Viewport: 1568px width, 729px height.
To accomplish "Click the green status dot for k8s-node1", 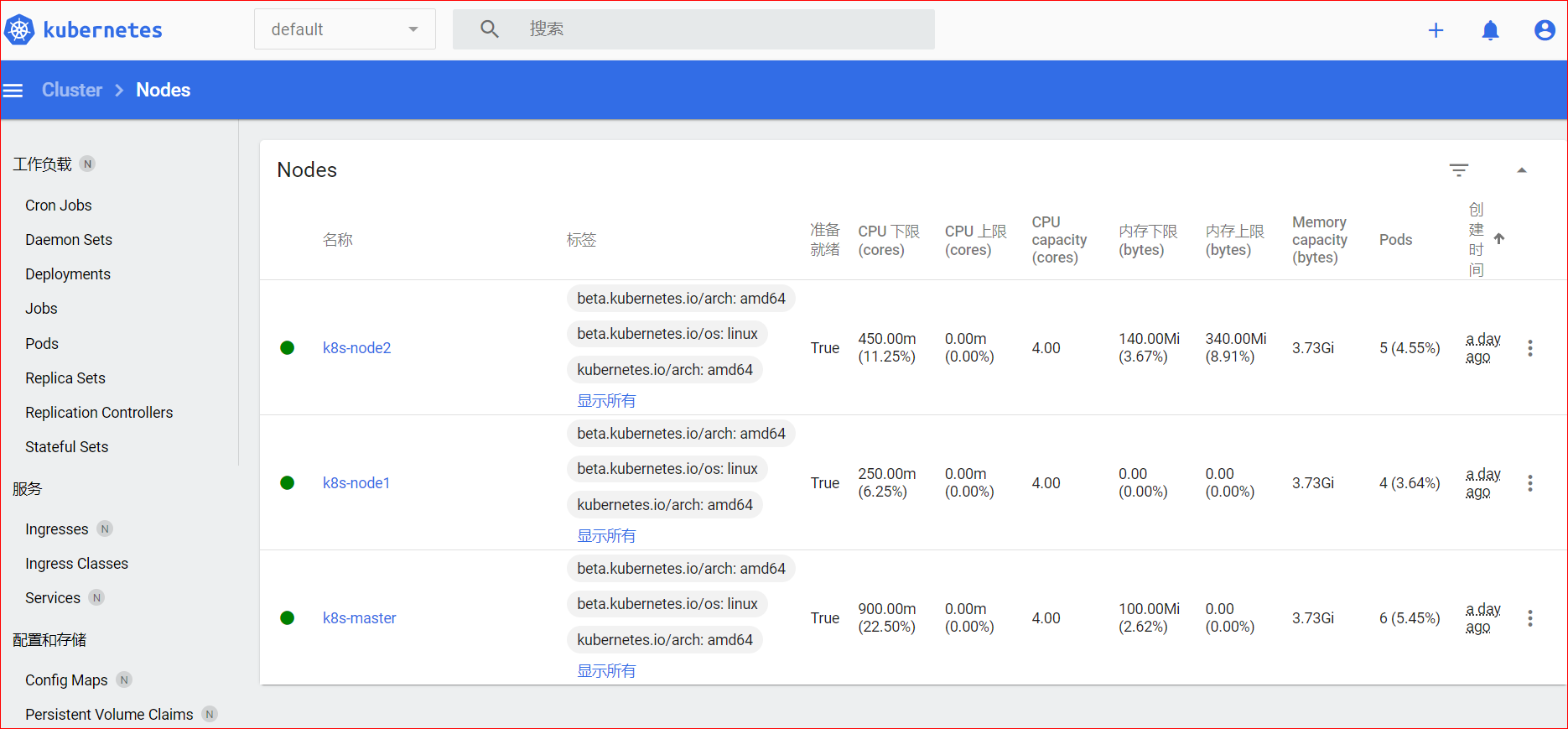I will pyautogui.click(x=287, y=483).
